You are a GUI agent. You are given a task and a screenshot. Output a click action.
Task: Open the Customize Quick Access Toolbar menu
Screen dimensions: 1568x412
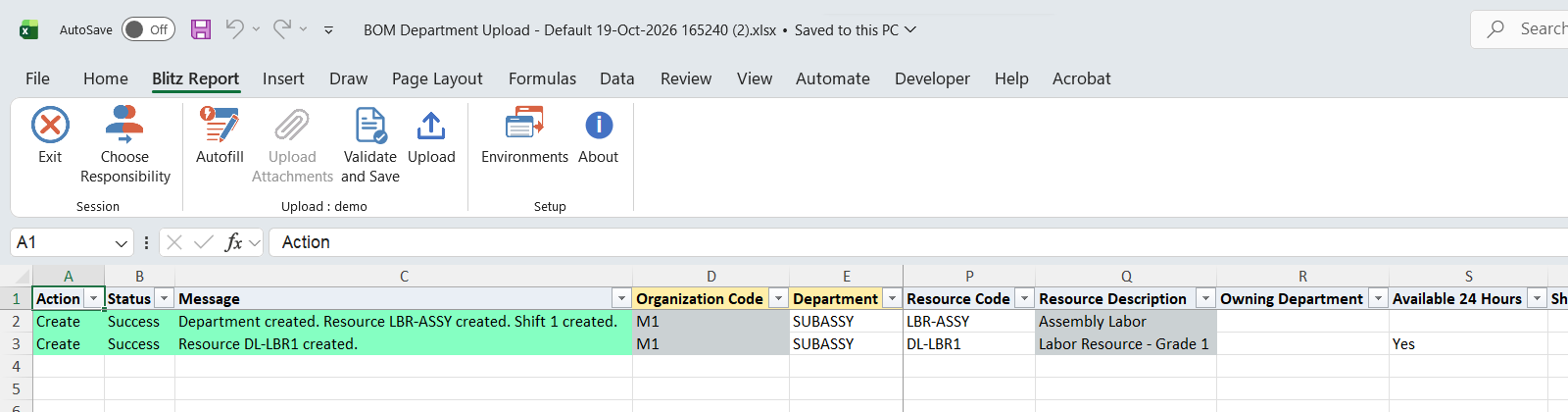[328, 29]
